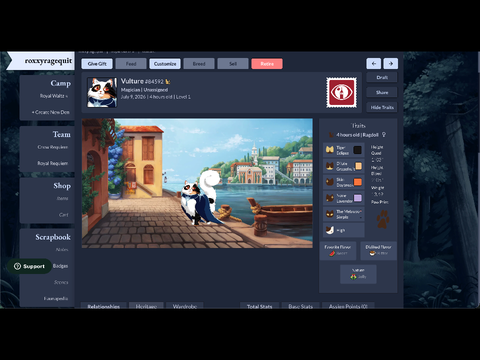Switch to the Heritage tab
480x360 pixels.
146,306
